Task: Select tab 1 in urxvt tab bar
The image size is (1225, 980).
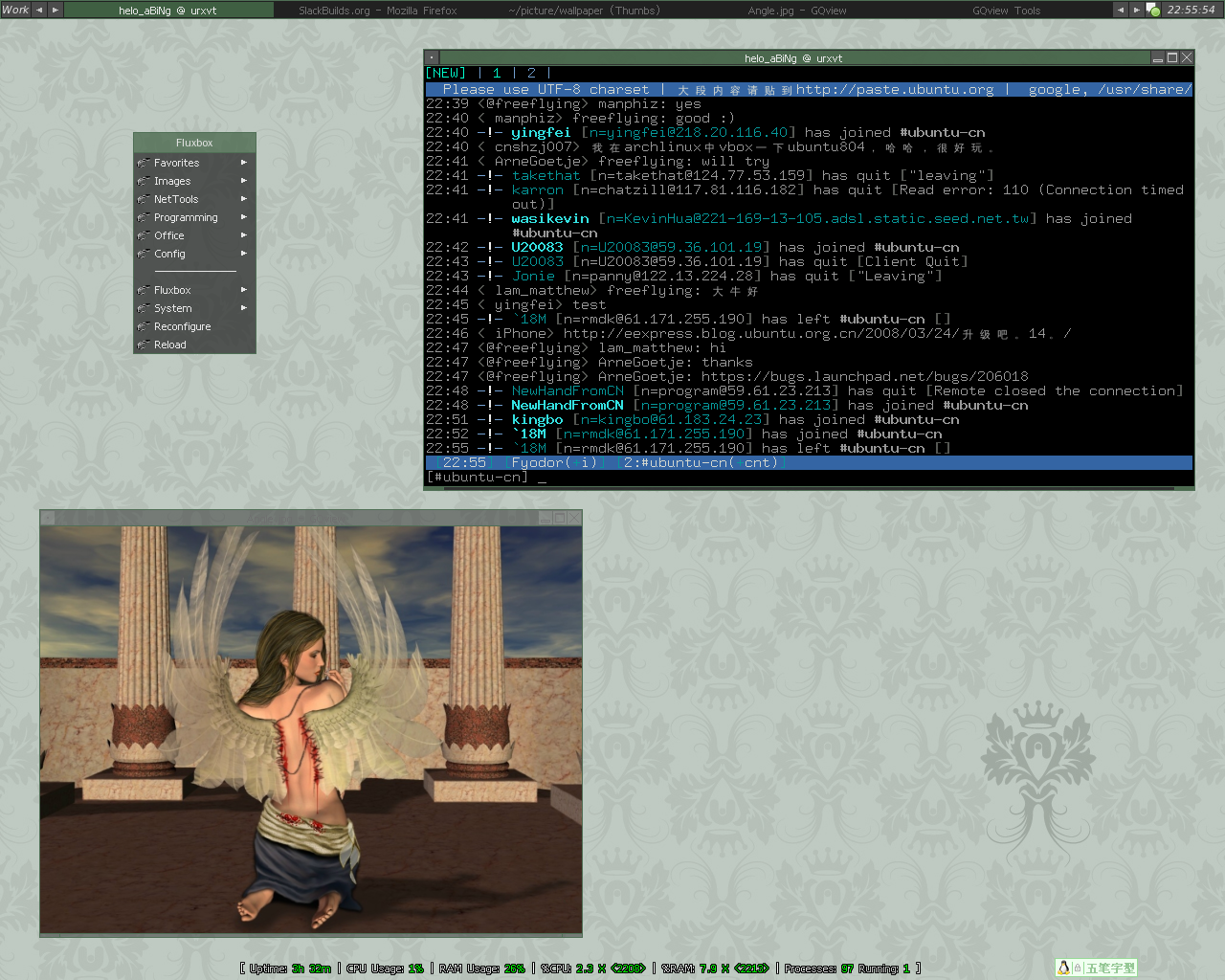Action: [x=497, y=73]
